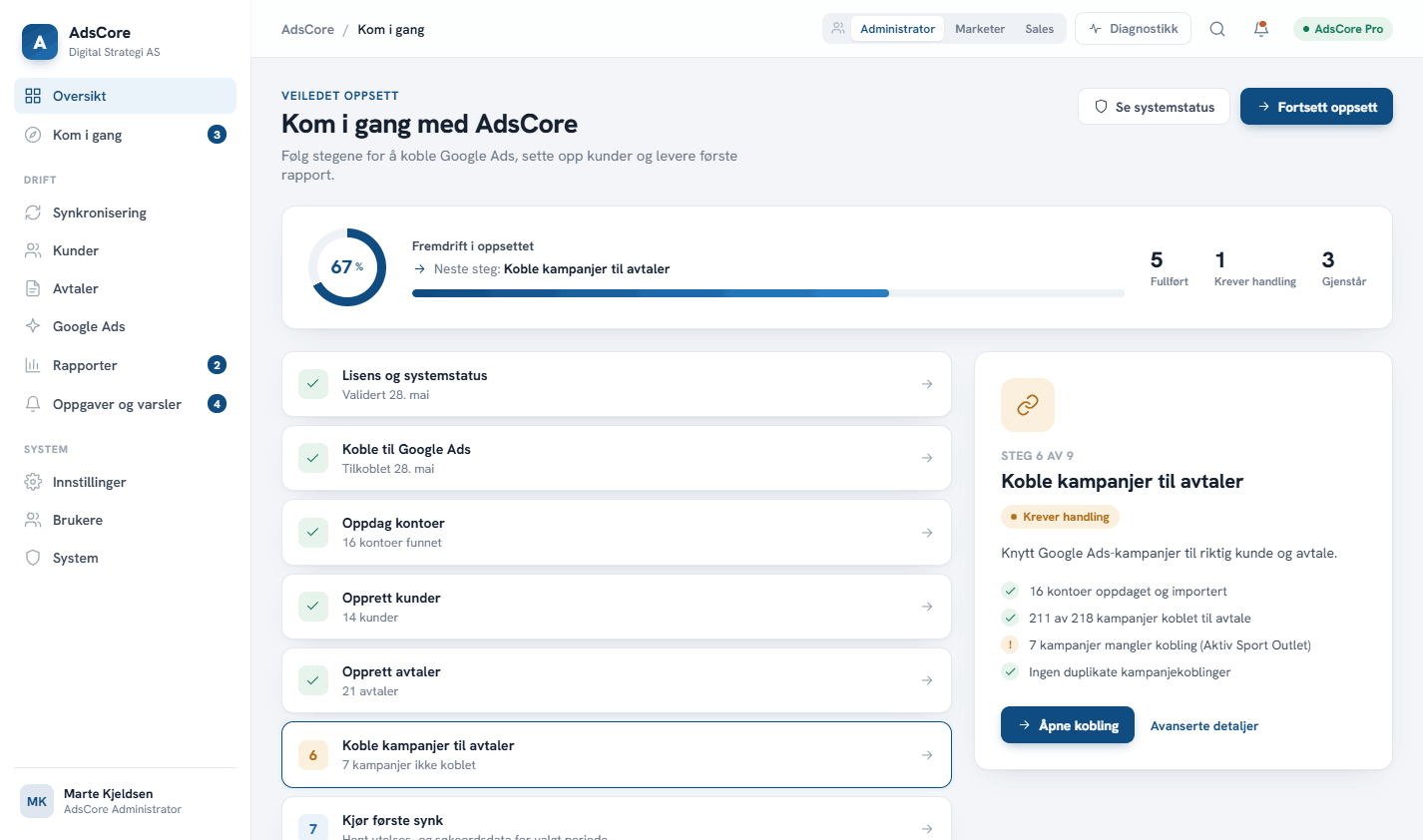The image size is (1423, 840).
Task: Click the orange link icon in step panel
Action: (x=1028, y=405)
